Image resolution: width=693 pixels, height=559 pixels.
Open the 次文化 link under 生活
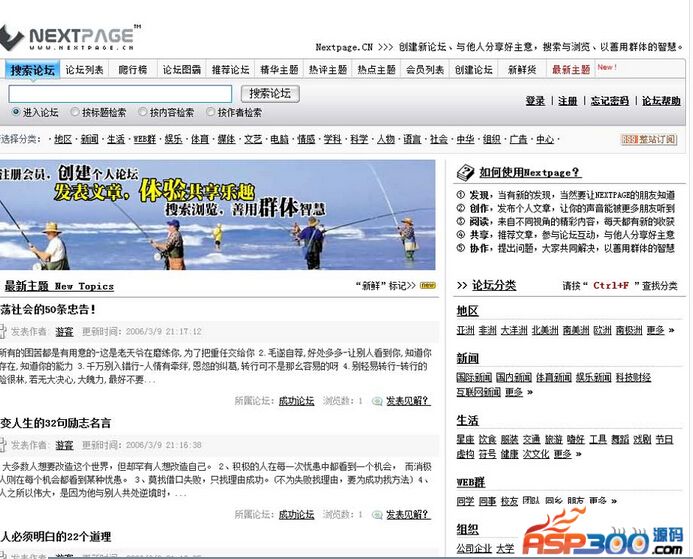[x=536, y=454]
